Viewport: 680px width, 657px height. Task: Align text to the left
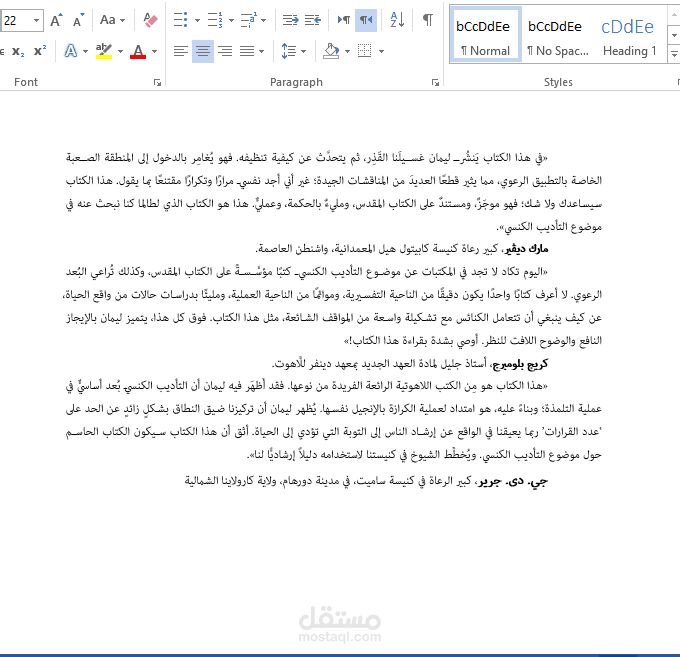[180, 52]
